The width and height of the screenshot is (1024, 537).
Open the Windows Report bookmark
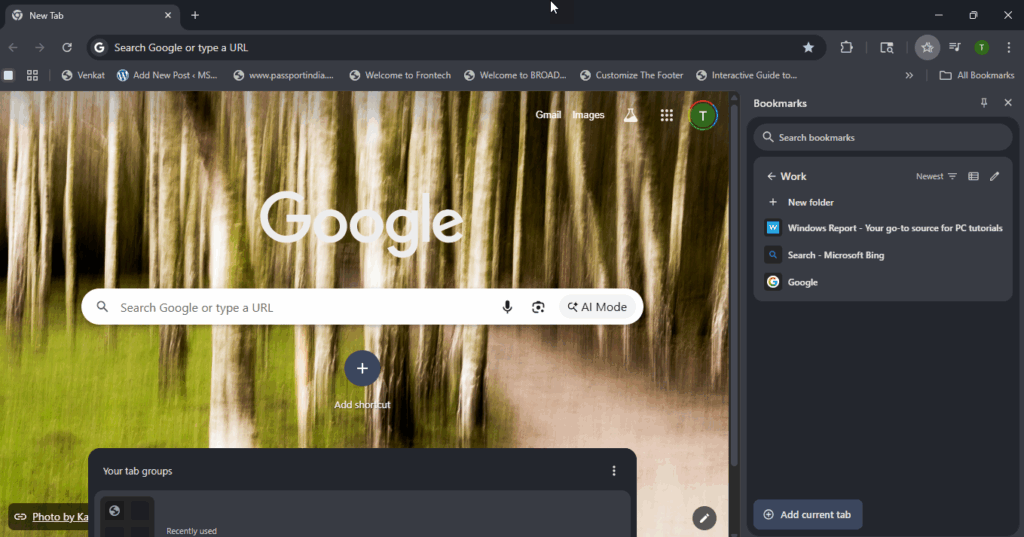tap(883, 228)
